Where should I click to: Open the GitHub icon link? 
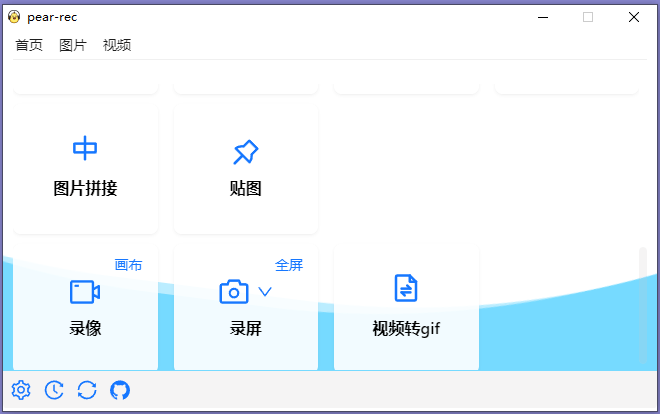[x=120, y=390]
